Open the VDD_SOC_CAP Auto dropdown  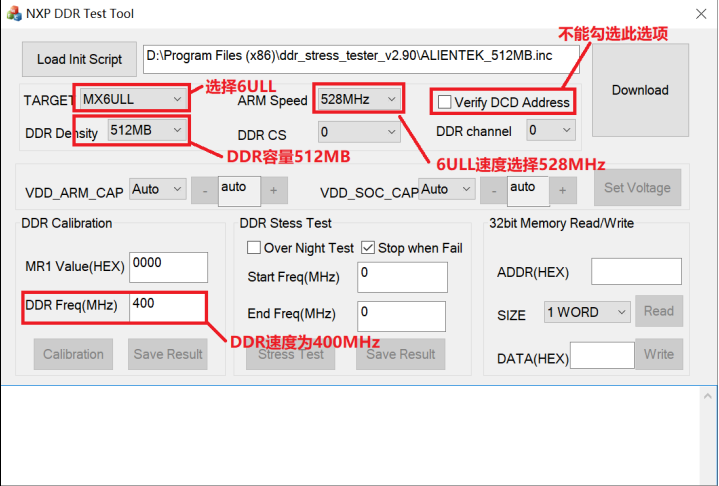[x=446, y=189]
